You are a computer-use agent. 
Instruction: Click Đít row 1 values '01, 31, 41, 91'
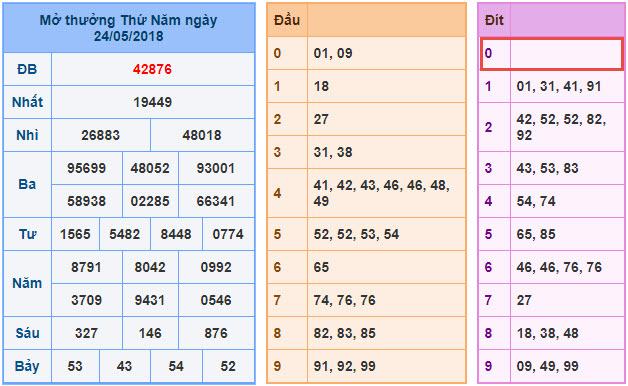click(x=559, y=86)
